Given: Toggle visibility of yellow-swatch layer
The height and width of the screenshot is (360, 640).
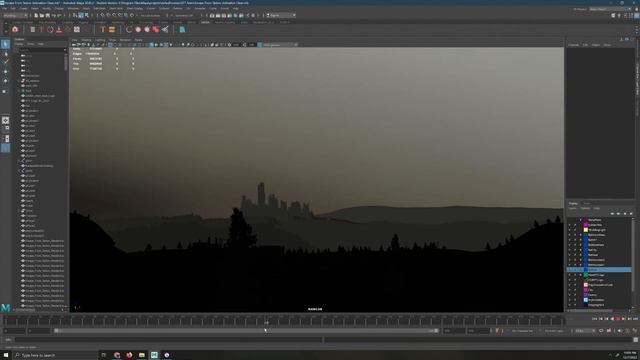Looking at the screenshot, I should point(570,230).
